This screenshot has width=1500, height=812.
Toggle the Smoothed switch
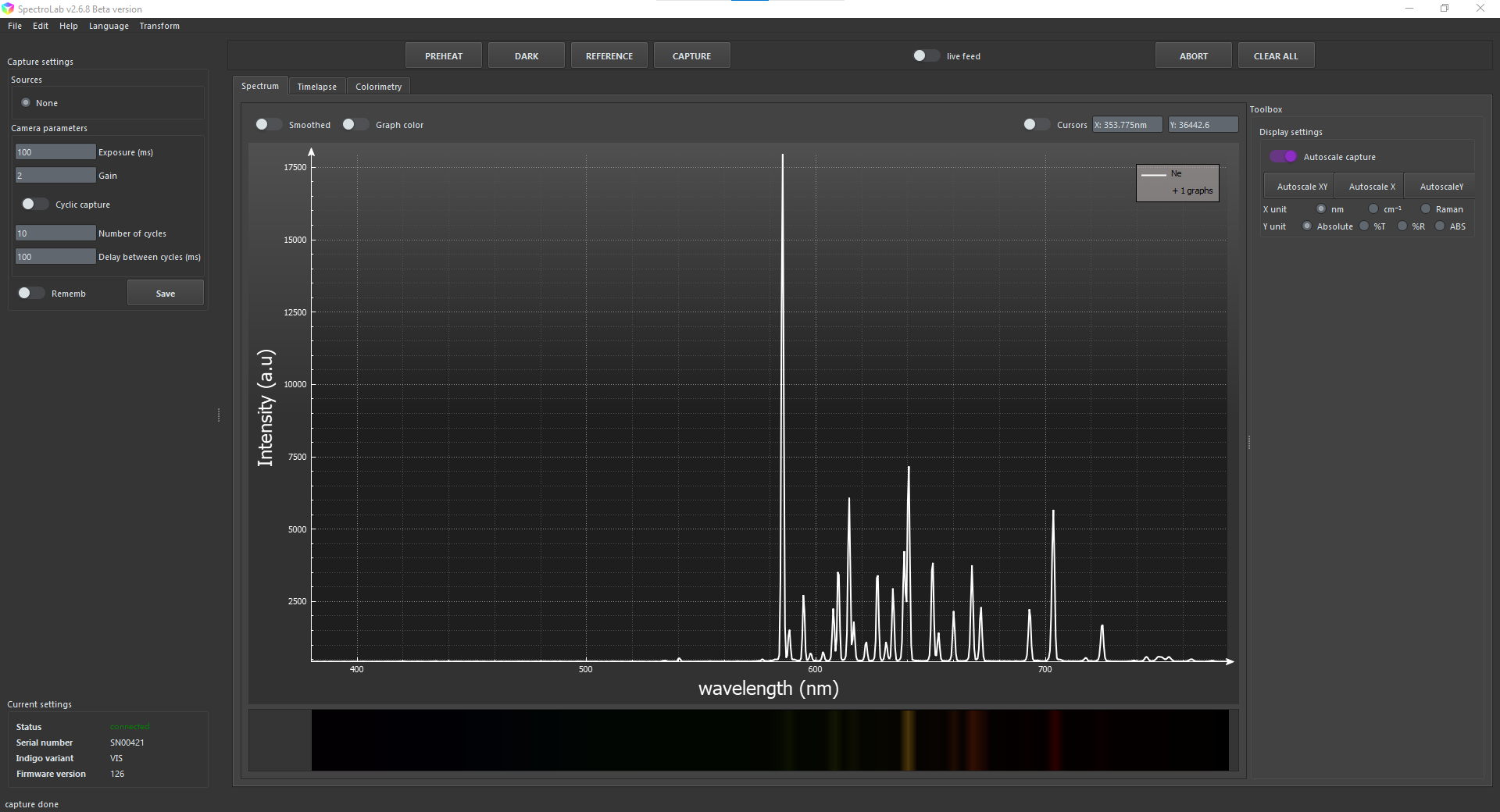[268, 124]
